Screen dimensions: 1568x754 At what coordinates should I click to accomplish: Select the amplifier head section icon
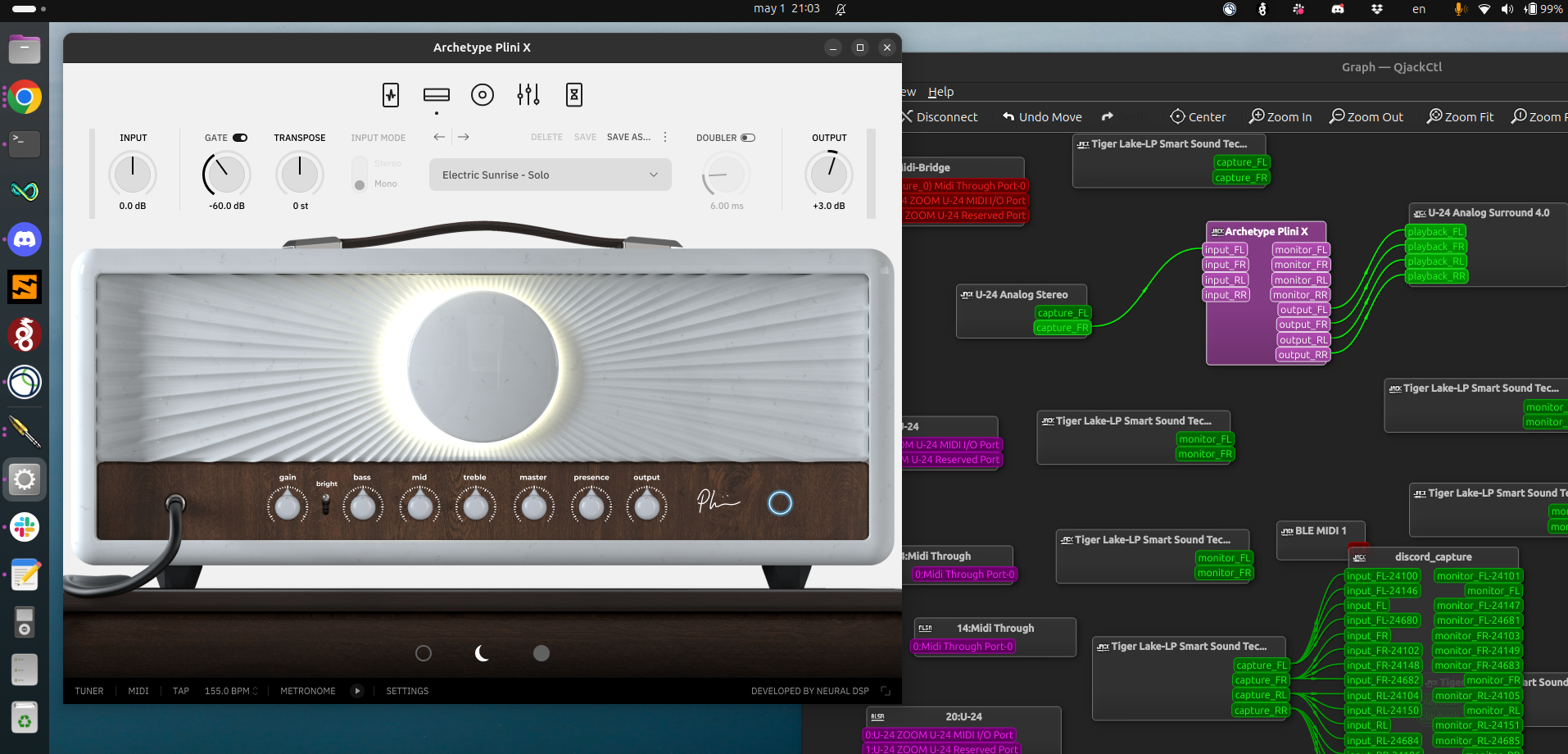(x=437, y=95)
